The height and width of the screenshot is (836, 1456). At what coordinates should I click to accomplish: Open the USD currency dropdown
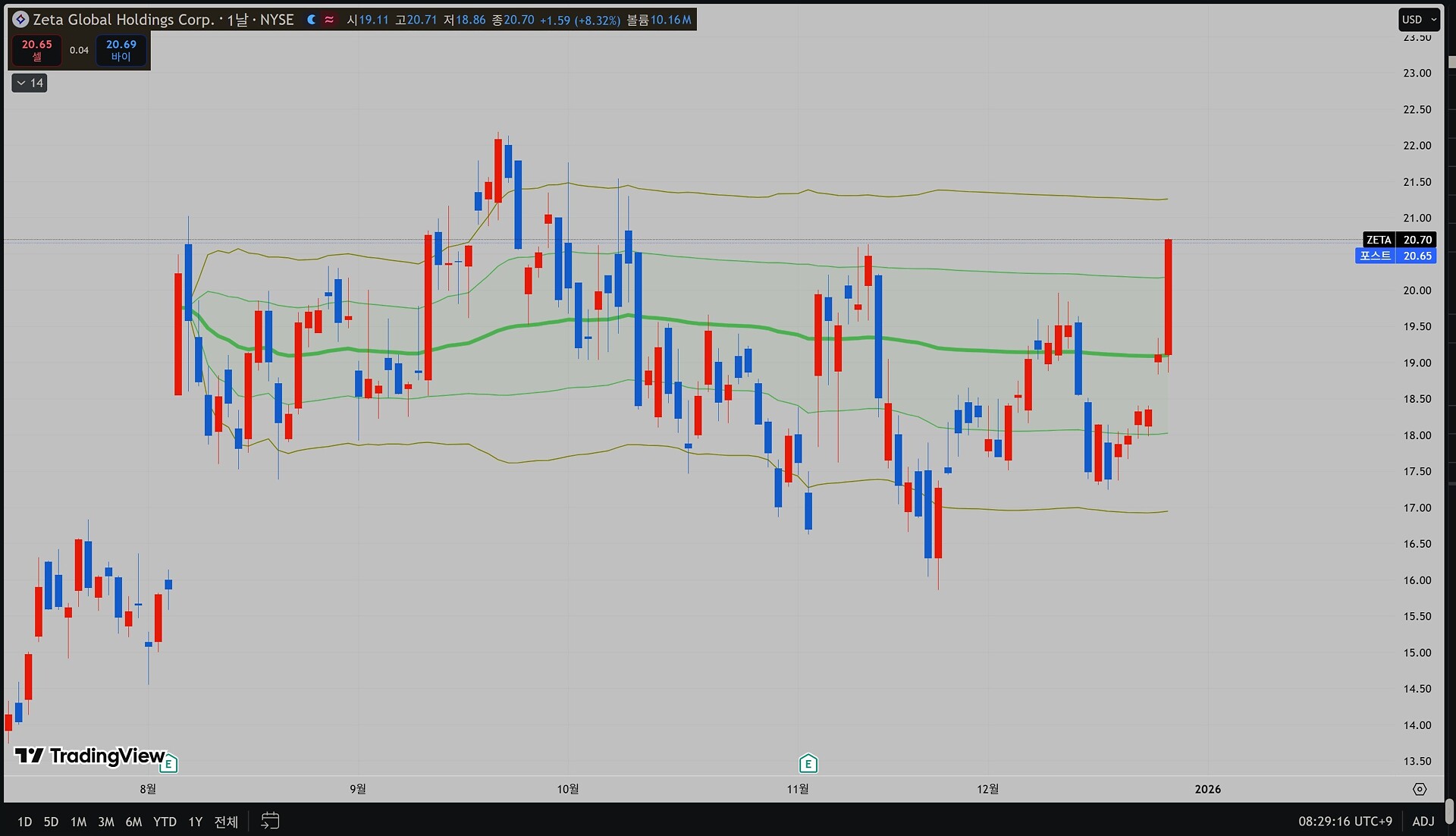[x=1418, y=20]
